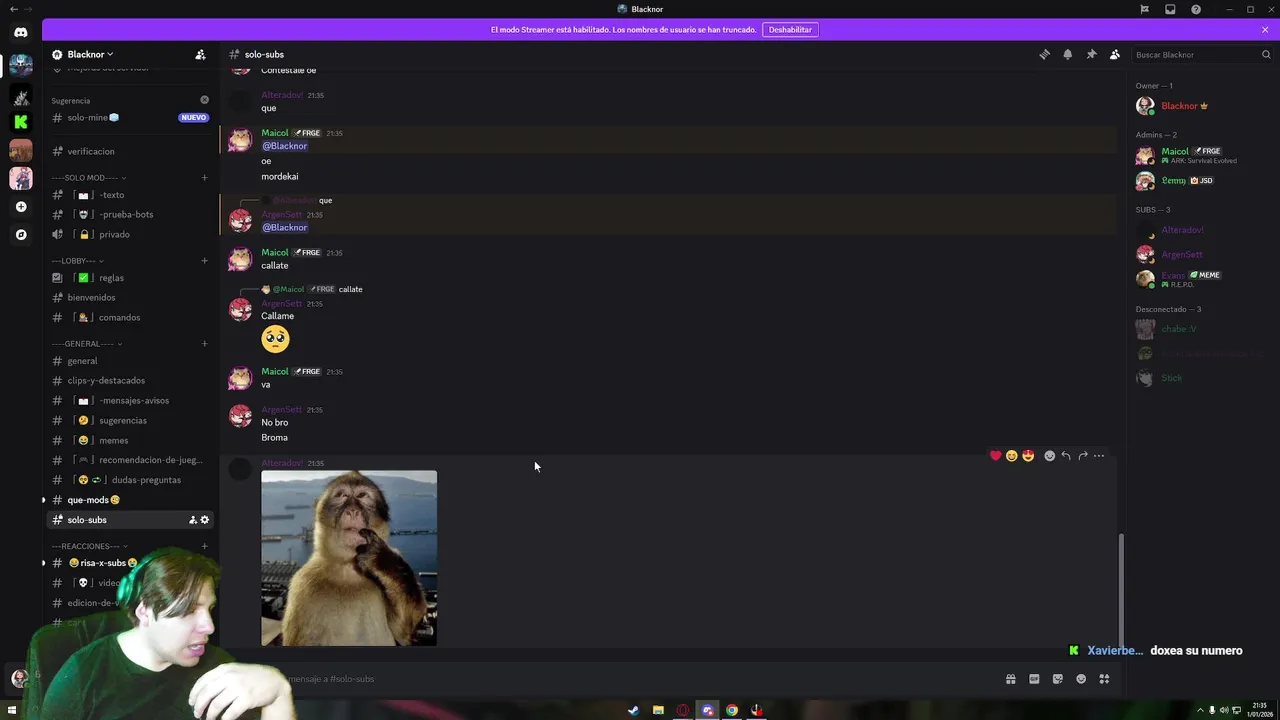React with heart-eyes emoji on monkey message
The image size is (1280, 720).
[x=1028, y=456]
